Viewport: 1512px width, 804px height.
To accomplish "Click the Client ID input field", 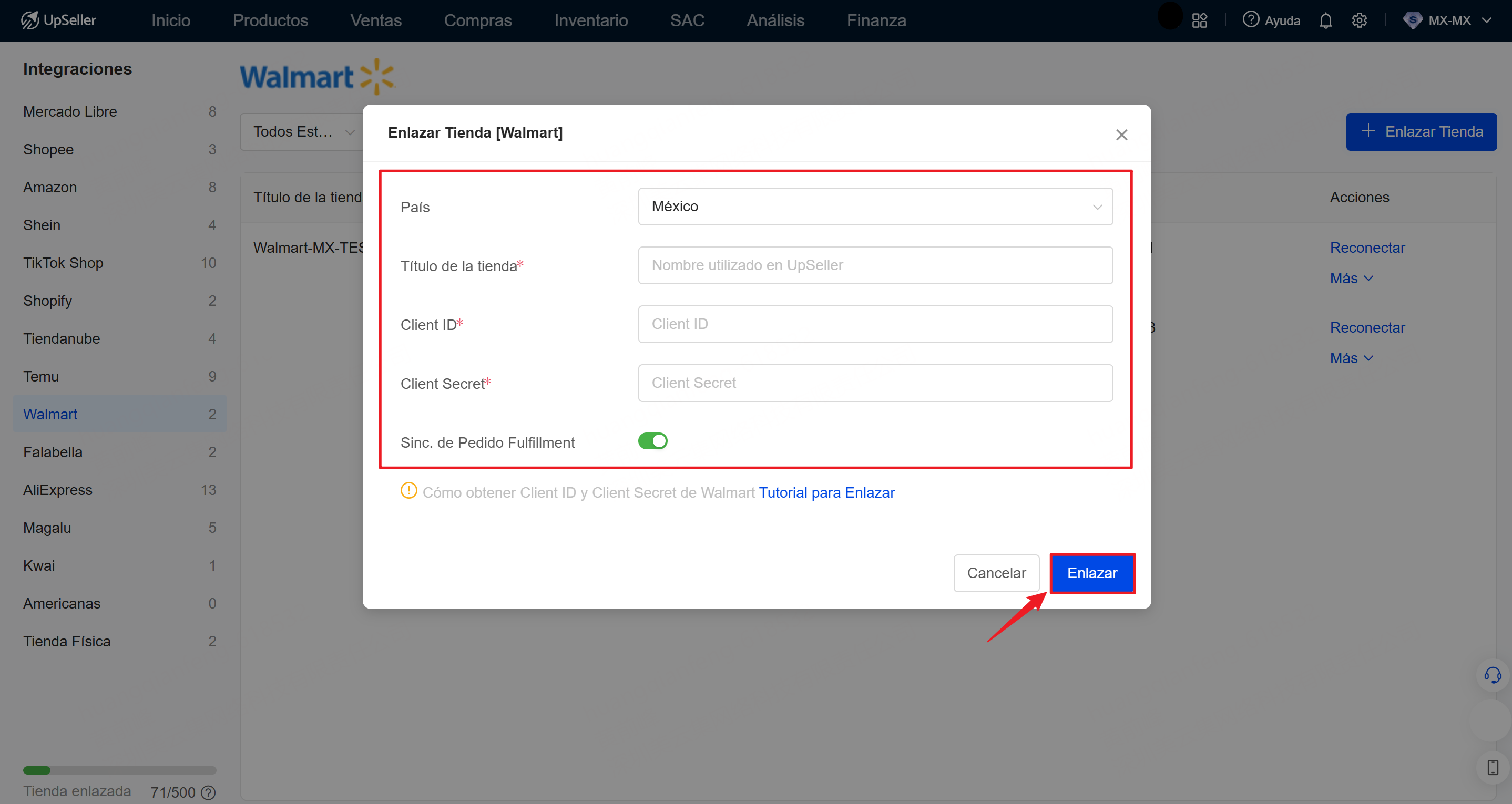I will pos(875,324).
